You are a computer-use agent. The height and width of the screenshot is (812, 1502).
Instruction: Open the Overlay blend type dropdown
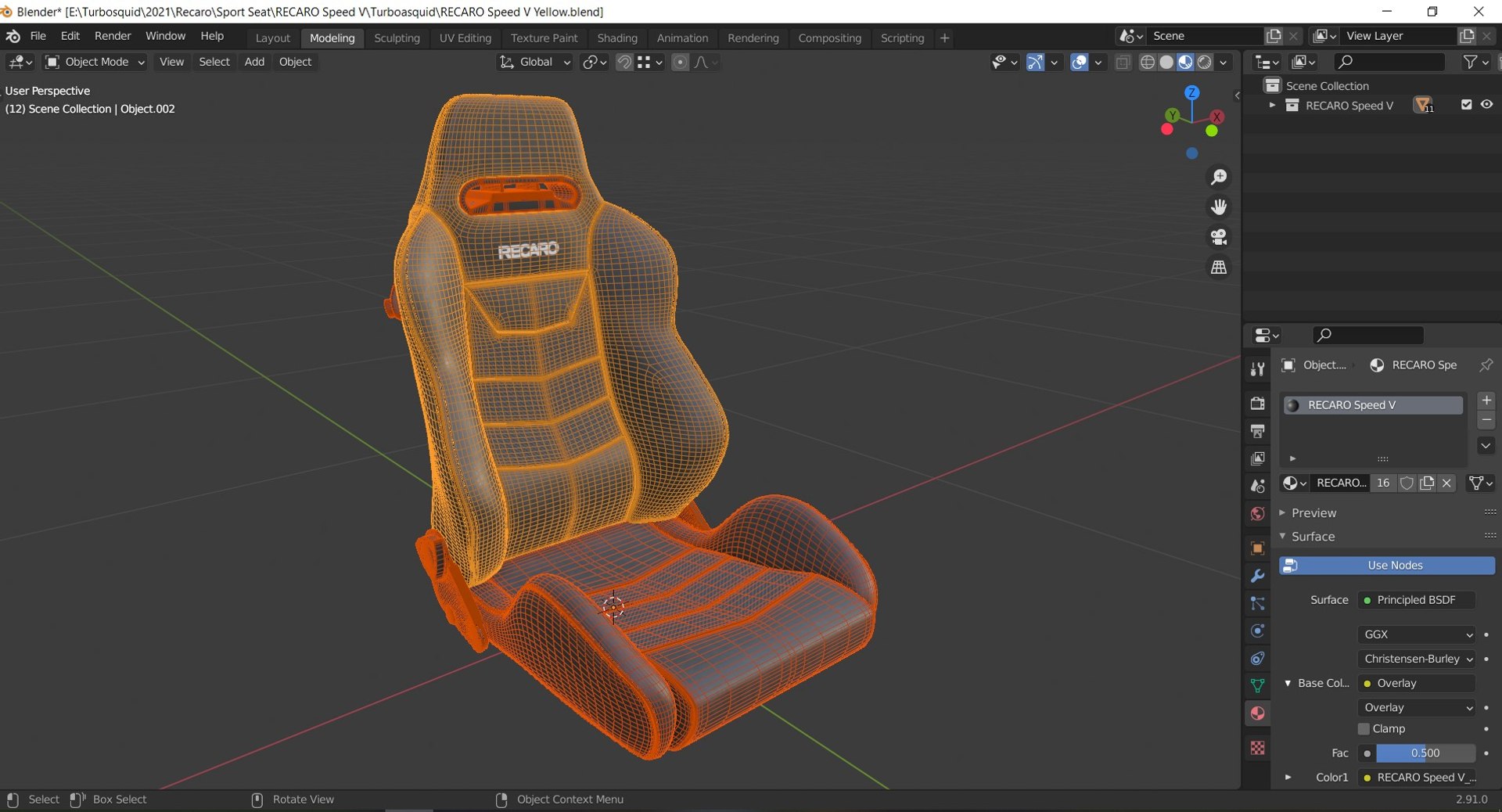[1417, 708]
